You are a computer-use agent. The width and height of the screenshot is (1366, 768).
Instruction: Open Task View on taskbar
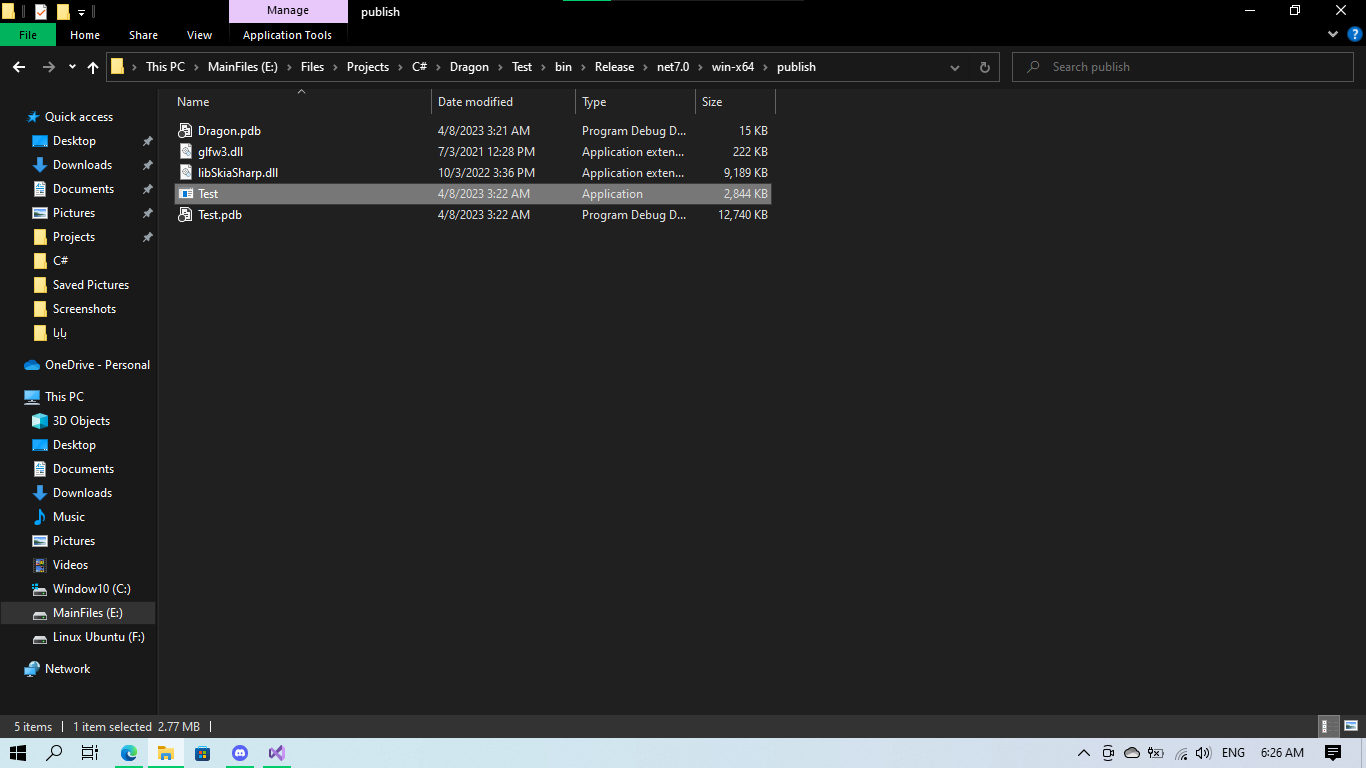90,753
